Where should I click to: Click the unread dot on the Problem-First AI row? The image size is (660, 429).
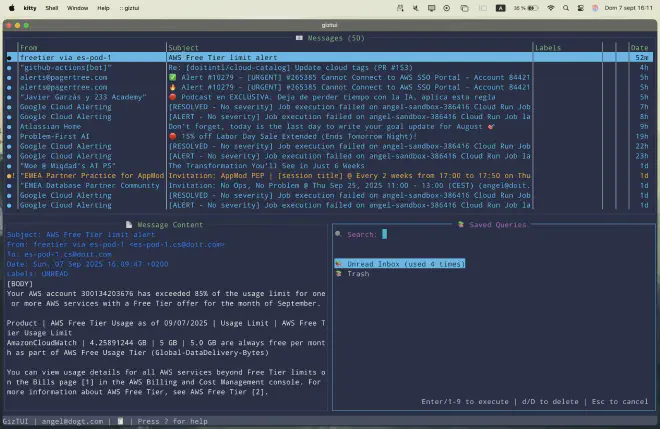9,136
